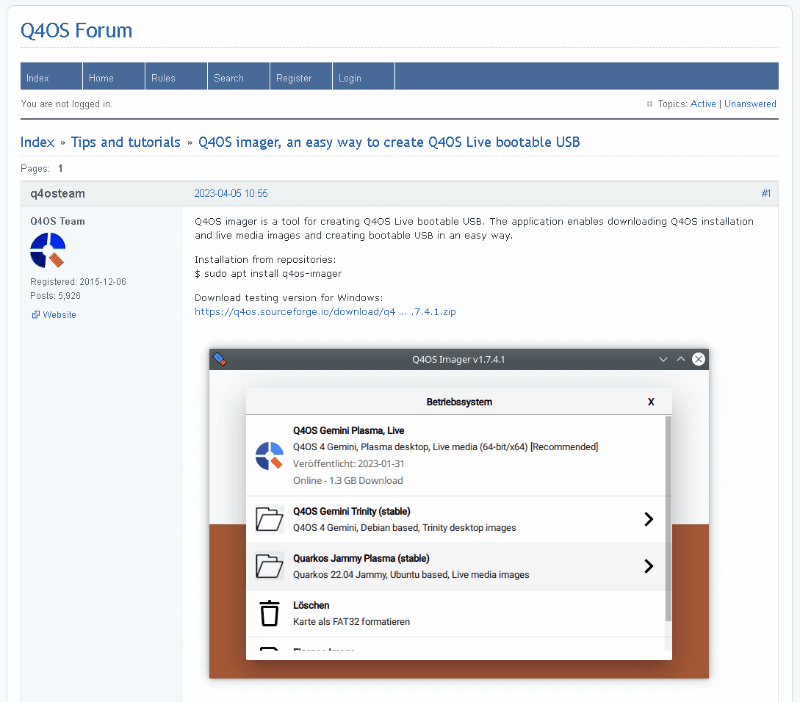The height and width of the screenshot is (702, 800).
Task: Open the Register nav item
Action: click(x=301, y=76)
